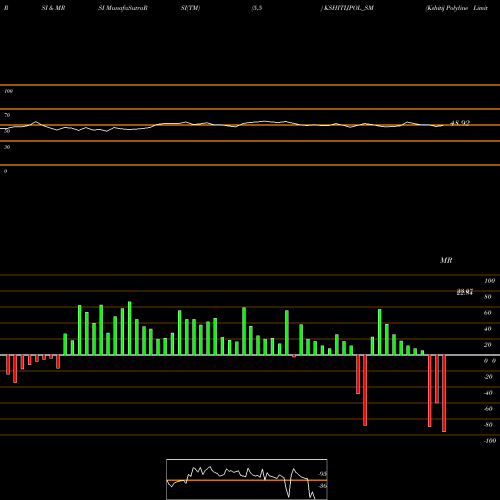The image size is (500, 500).
Task: Click the 'KSHITIJPOL_SM' ticker symbol text
Action: 349,8
